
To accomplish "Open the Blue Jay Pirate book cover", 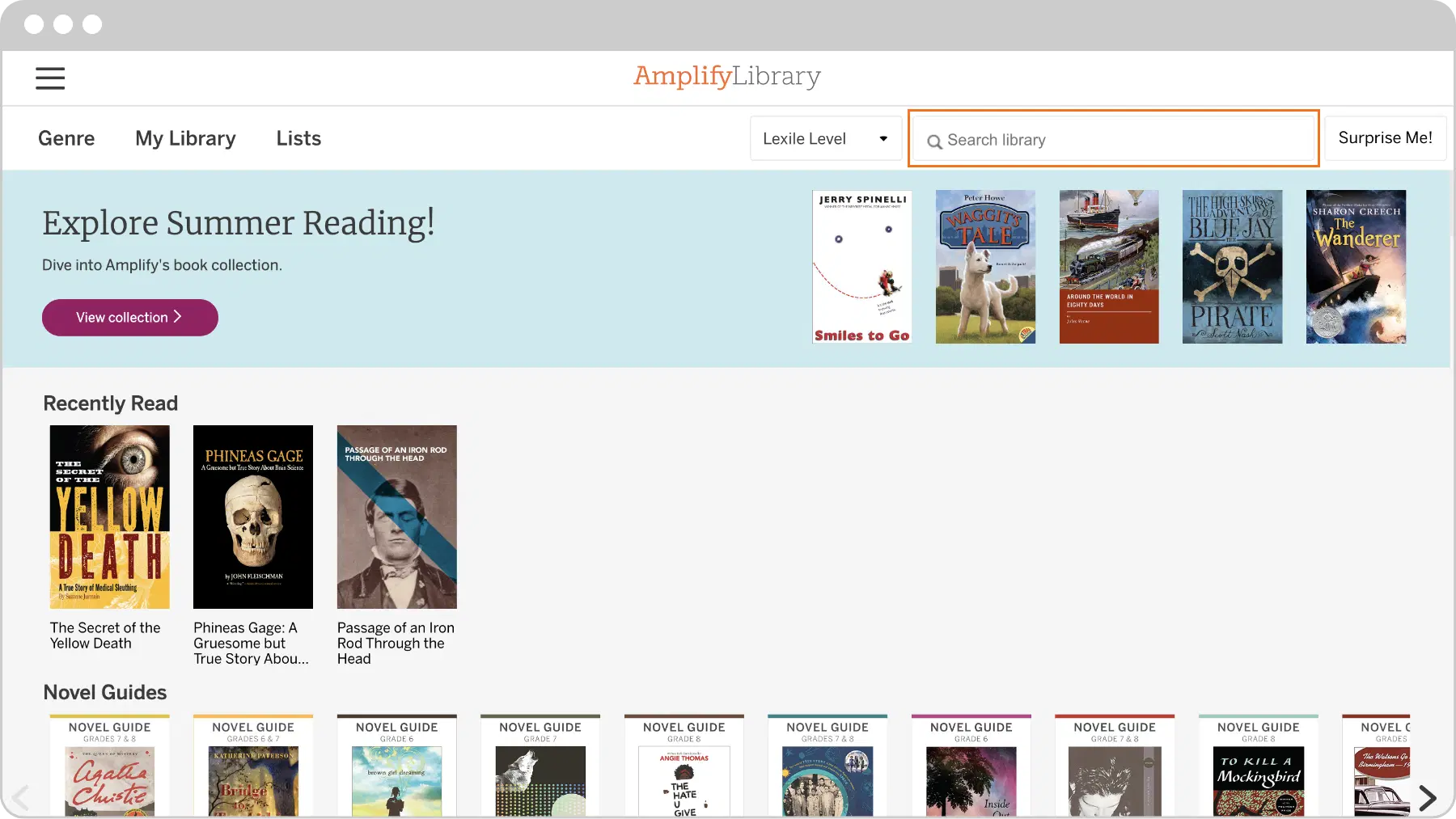I will pyautogui.click(x=1232, y=267).
